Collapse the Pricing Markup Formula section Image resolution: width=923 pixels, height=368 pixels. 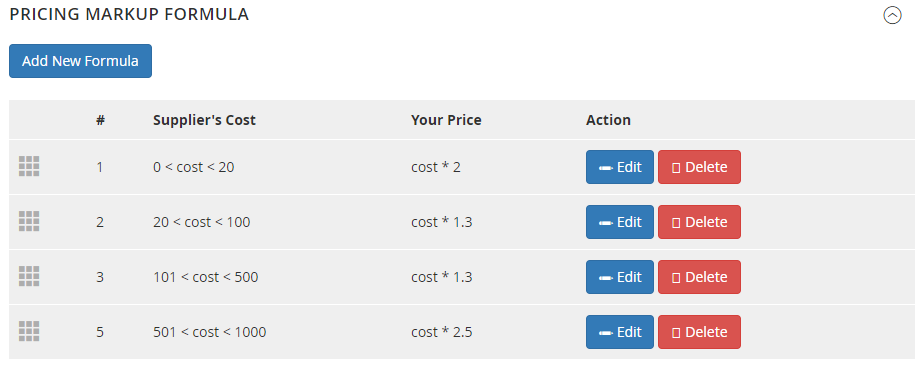(892, 15)
